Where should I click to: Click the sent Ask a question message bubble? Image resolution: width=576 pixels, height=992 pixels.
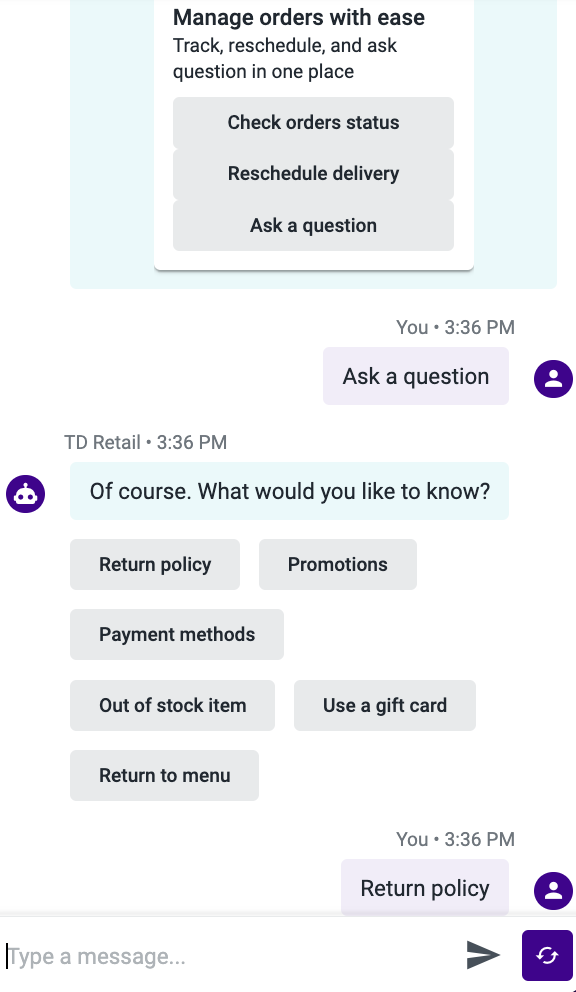416,376
